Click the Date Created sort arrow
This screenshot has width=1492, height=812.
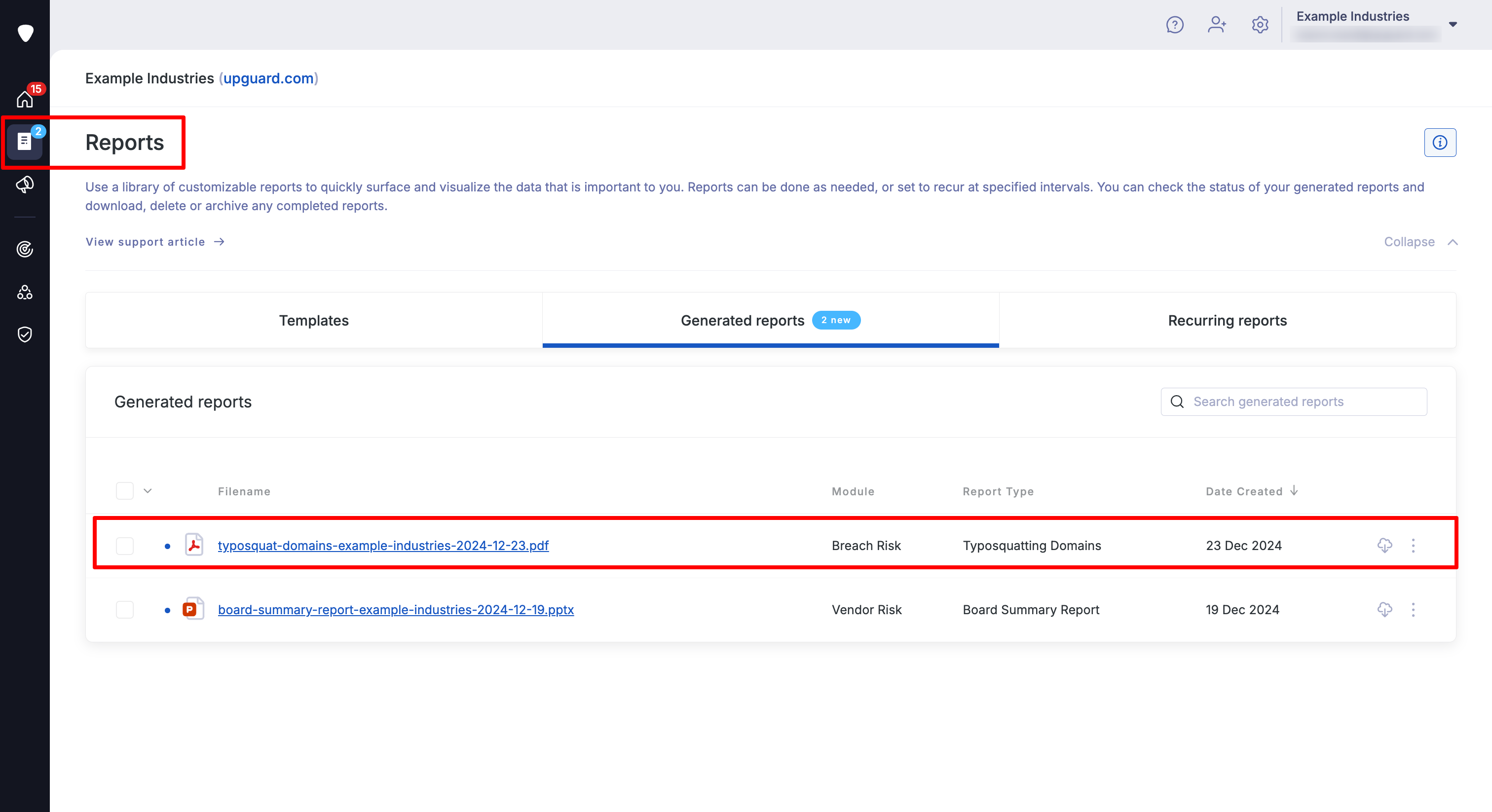pyautogui.click(x=1294, y=490)
